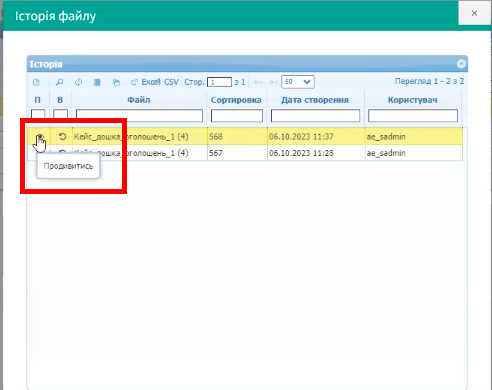Click the copy/print icon beside Excel export
Viewport: 492px width, 390px height.
(x=116, y=82)
